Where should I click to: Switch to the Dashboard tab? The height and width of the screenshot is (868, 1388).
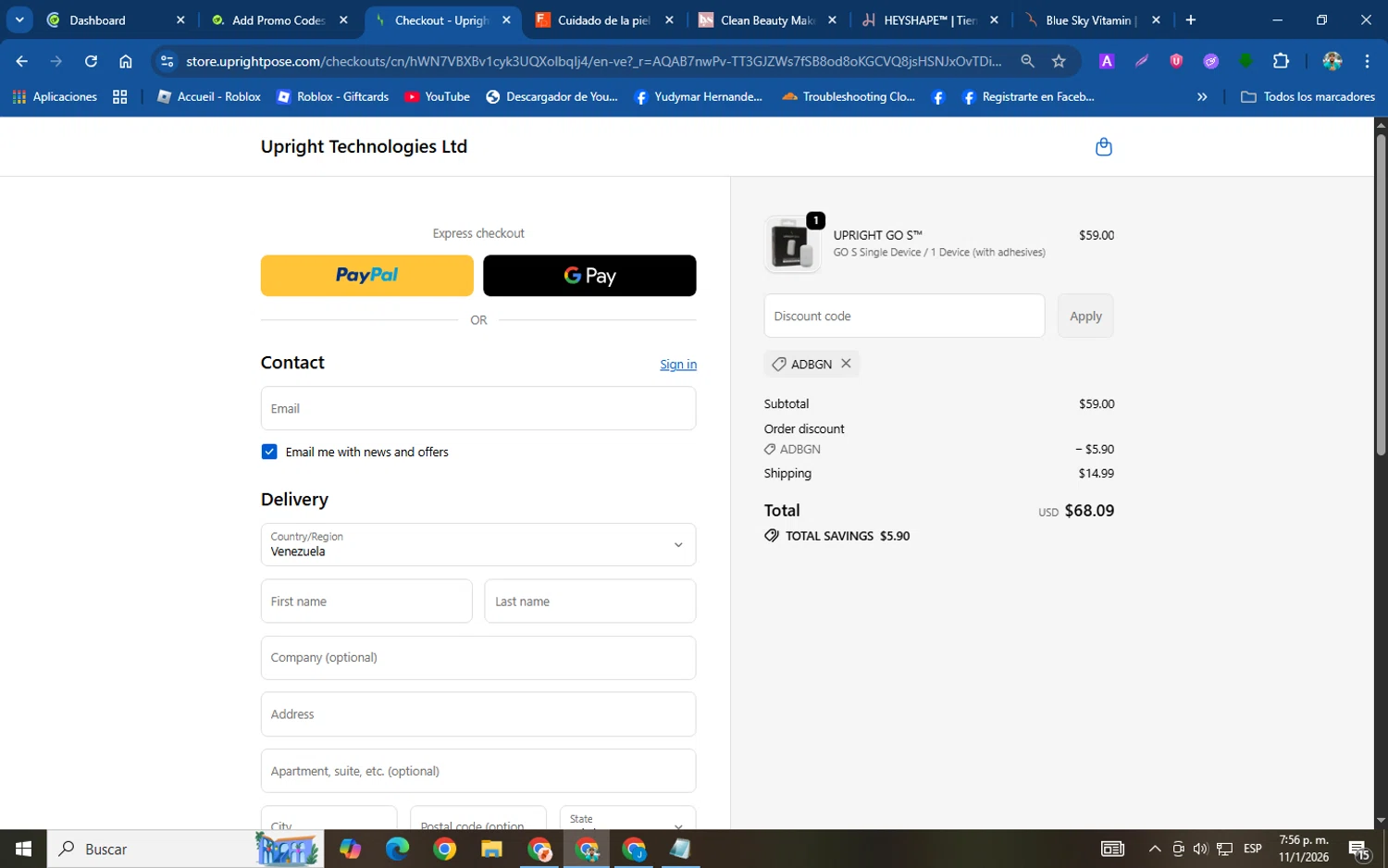pos(116,20)
